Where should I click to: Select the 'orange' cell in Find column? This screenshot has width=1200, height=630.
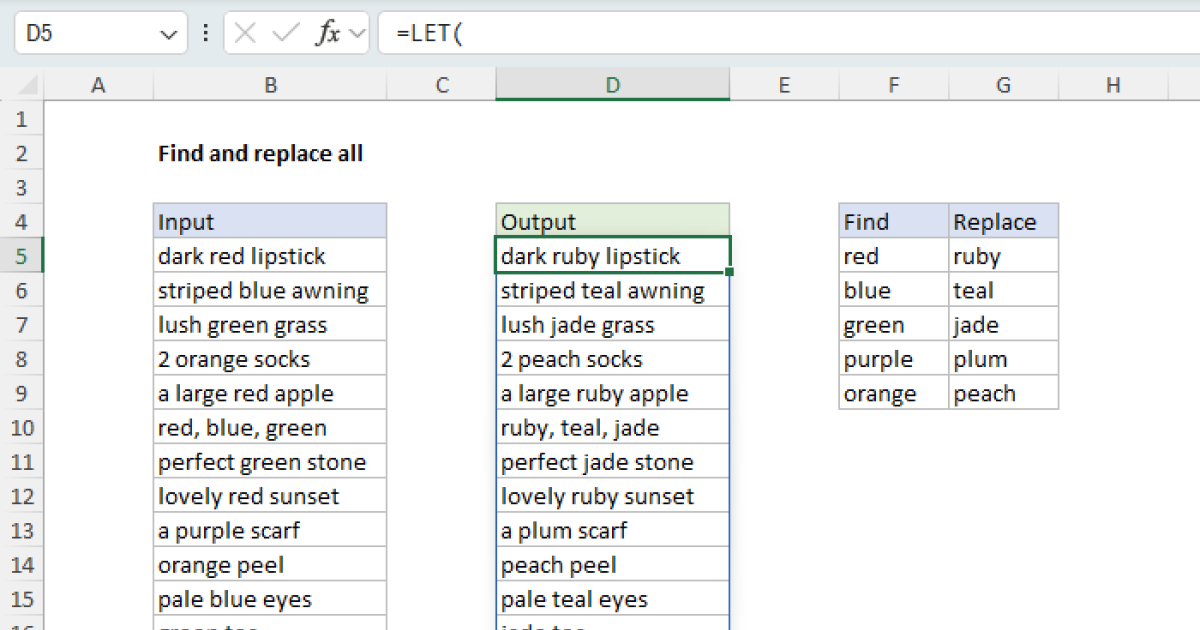click(x=893, y=394)
